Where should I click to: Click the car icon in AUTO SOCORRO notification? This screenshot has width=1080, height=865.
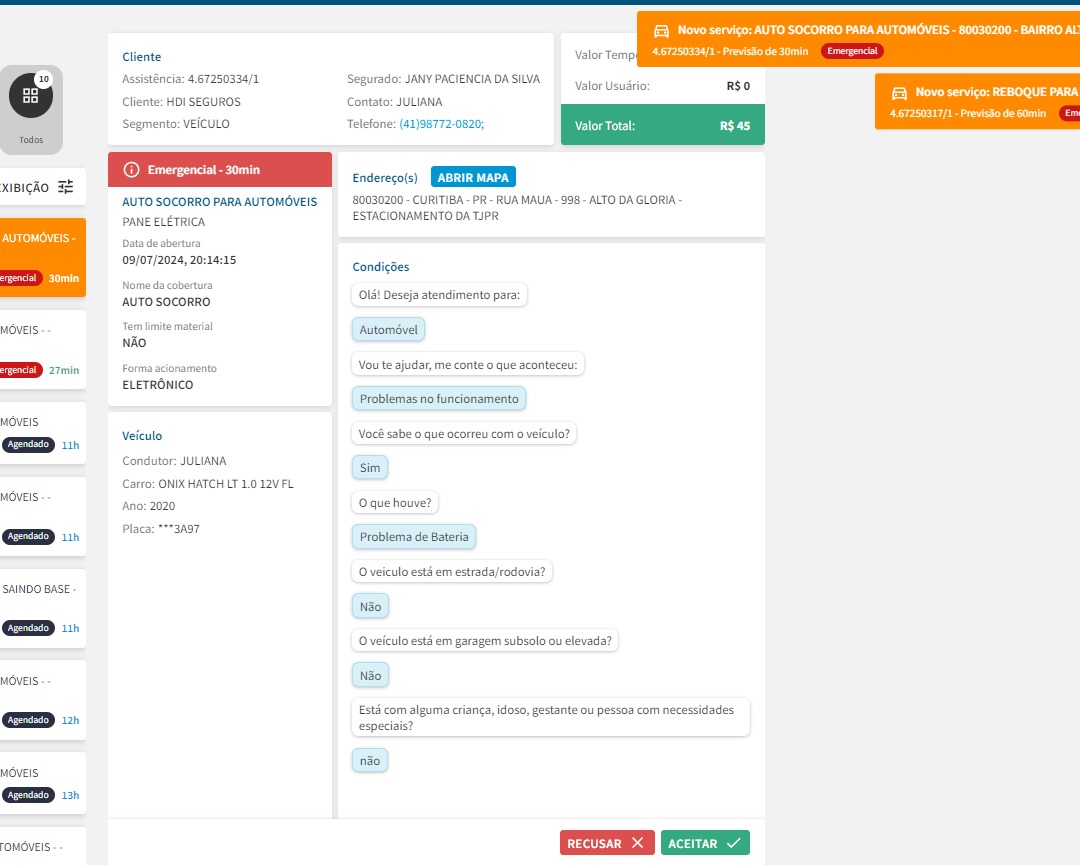pos(661,31)
